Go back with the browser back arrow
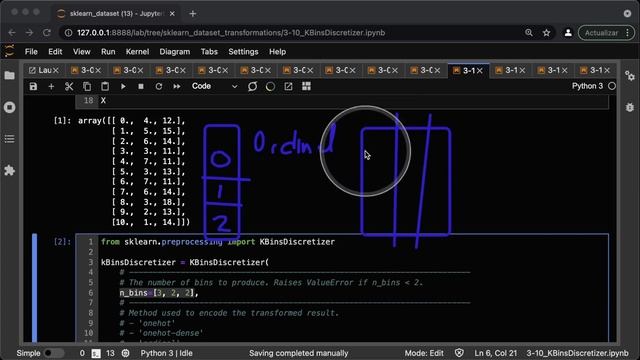Image resolution: width=640 pixels, height=360 pixels. coord(12,33)
